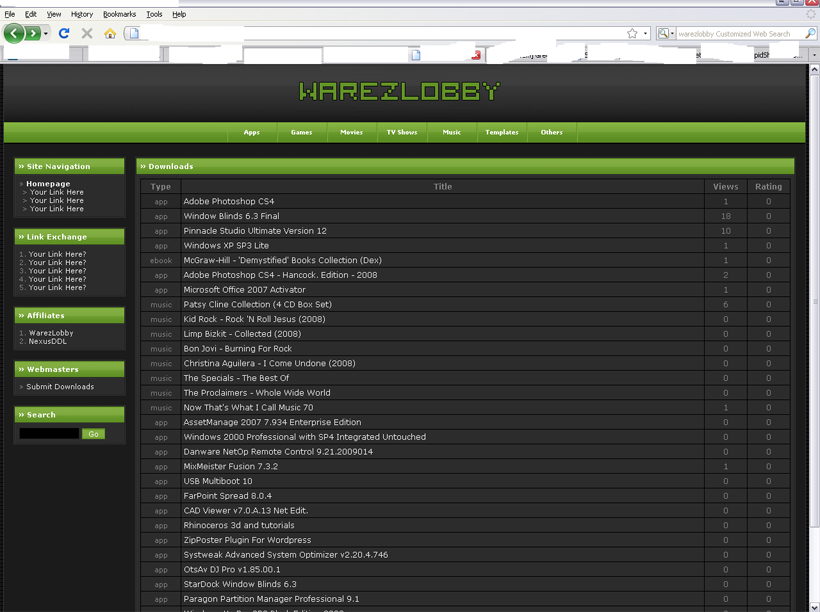820x612 pixels.
Task: Click WarezLobby affiliate link
Action: 51,333
